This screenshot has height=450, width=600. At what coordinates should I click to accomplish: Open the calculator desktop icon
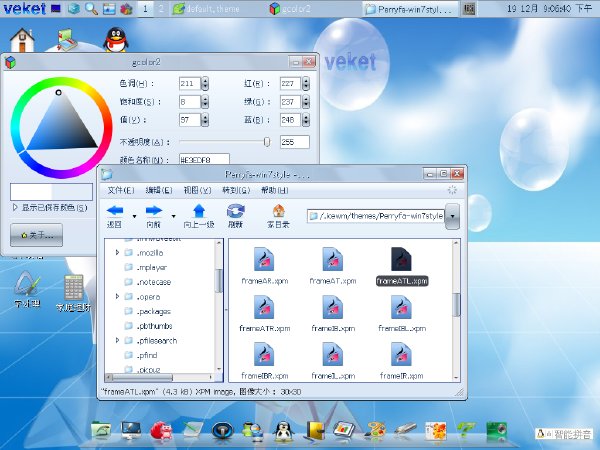pyautogui.click(x=73, y=287)
